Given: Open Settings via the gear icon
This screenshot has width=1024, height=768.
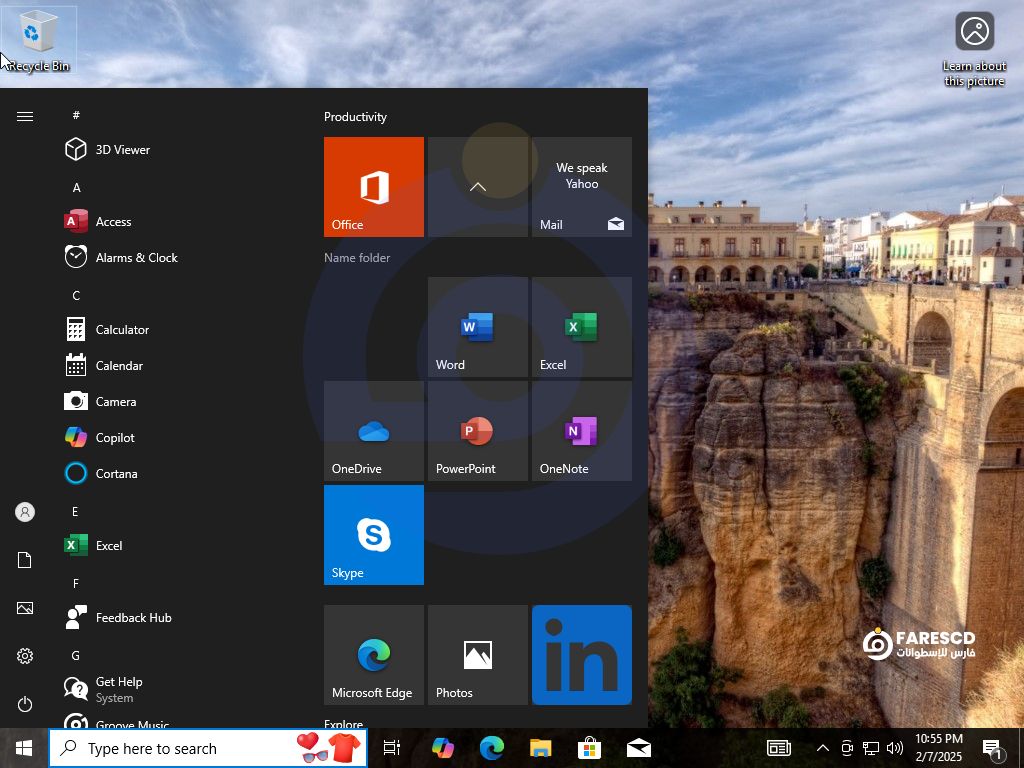Looking at the screenshot, I should click(x=25, y=656).
